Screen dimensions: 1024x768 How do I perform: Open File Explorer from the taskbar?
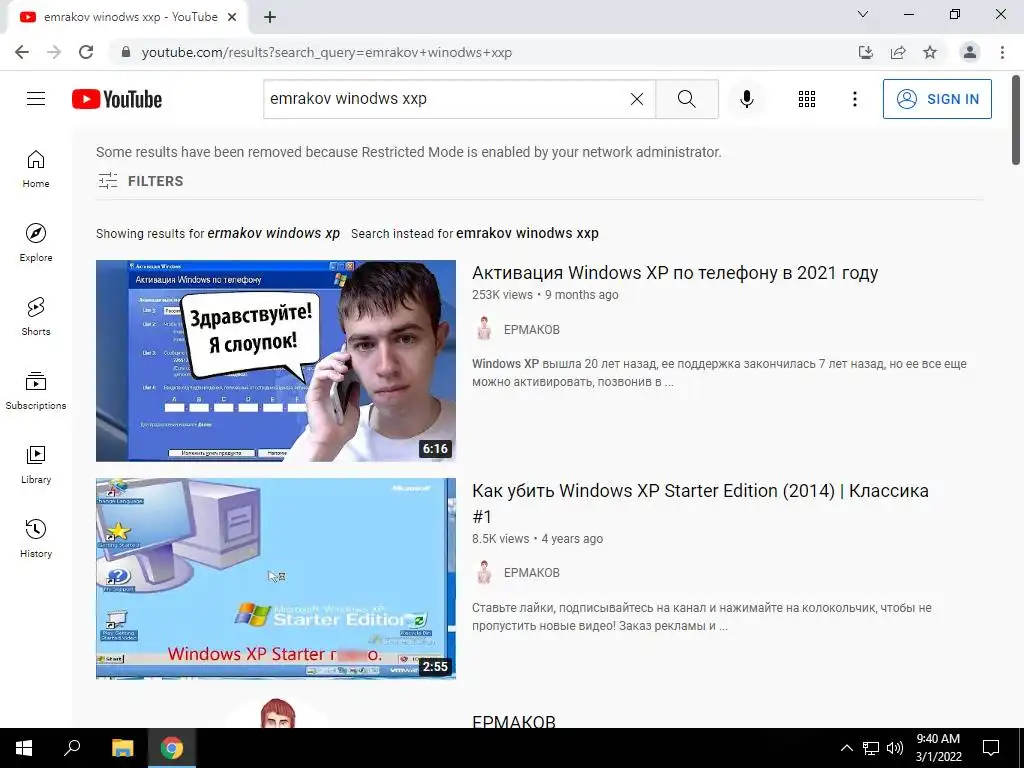coord(122,748)
